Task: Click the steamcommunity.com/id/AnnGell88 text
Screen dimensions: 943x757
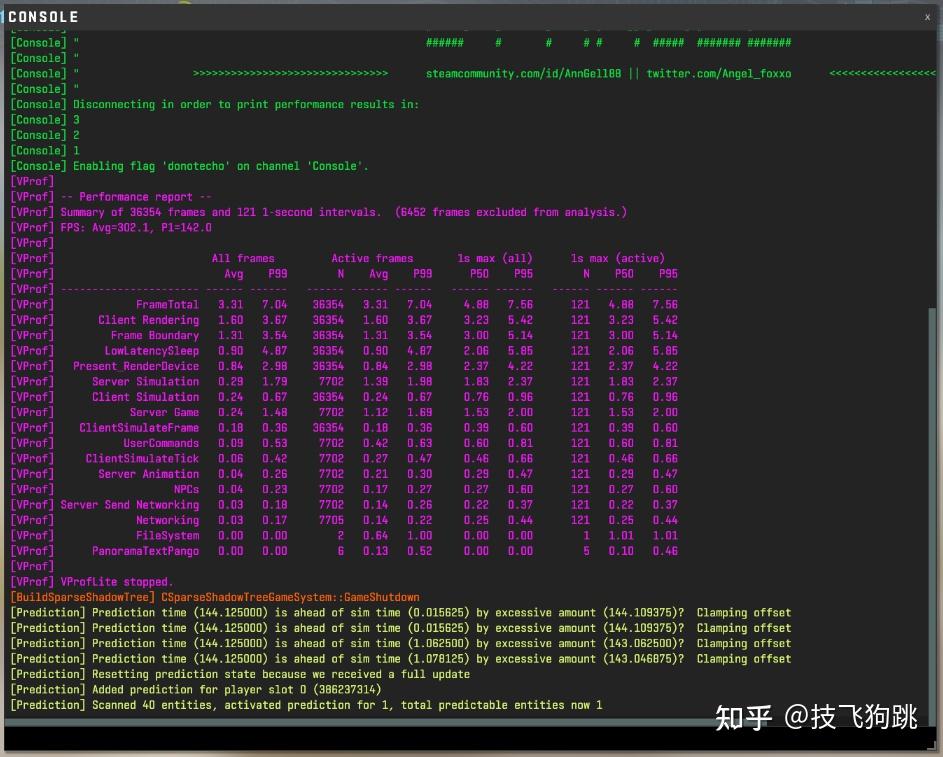Action: pyautogui.click(x=523, y=73)
